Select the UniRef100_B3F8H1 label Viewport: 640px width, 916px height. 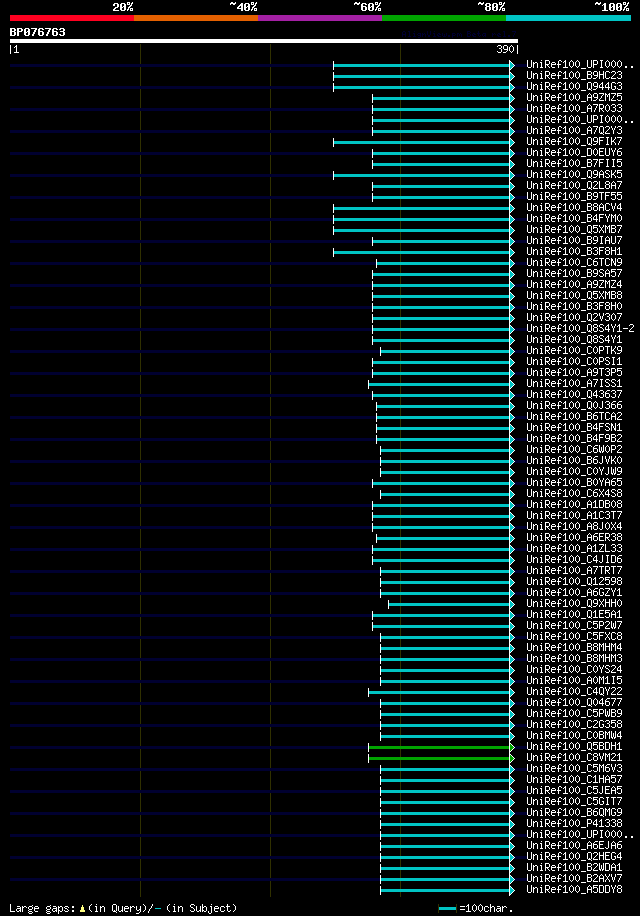click(x=574, y=252)
